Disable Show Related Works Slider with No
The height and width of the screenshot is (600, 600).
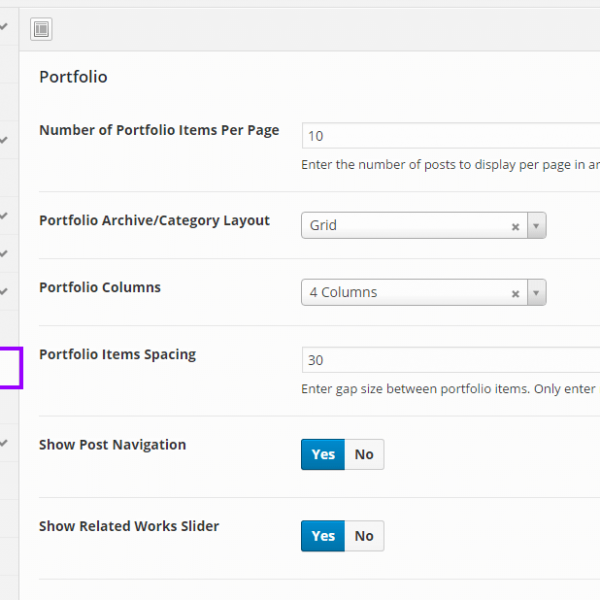coord(364,536)
